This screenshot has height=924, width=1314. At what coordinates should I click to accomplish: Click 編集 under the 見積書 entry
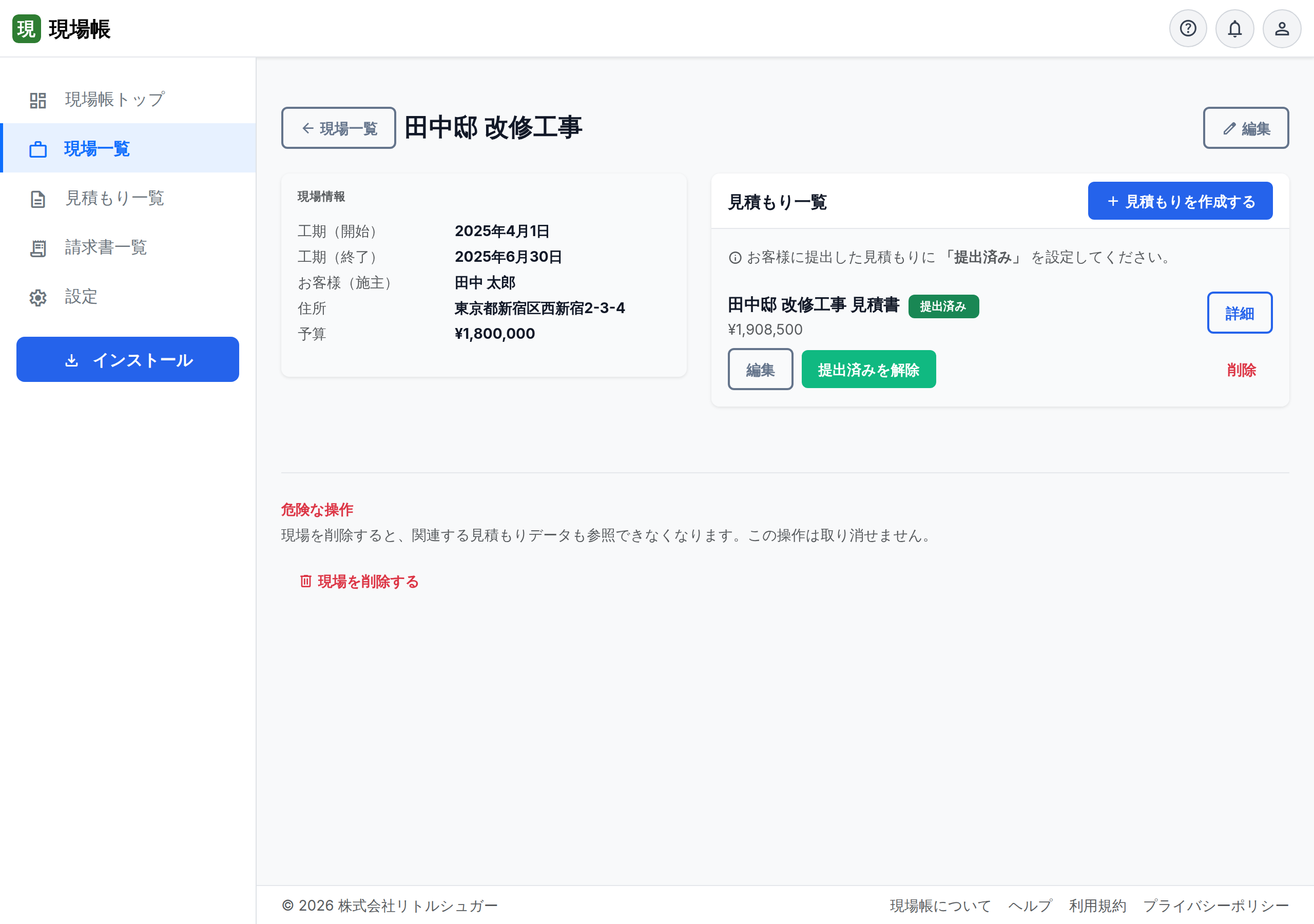(760, 370)
